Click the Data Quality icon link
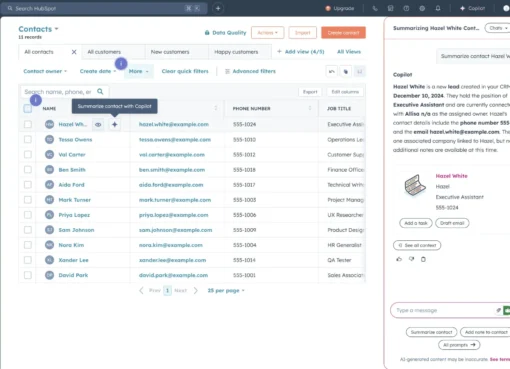The width and height of the screenshot is (510, 369). pyautogui.click(x=225, y=33)
